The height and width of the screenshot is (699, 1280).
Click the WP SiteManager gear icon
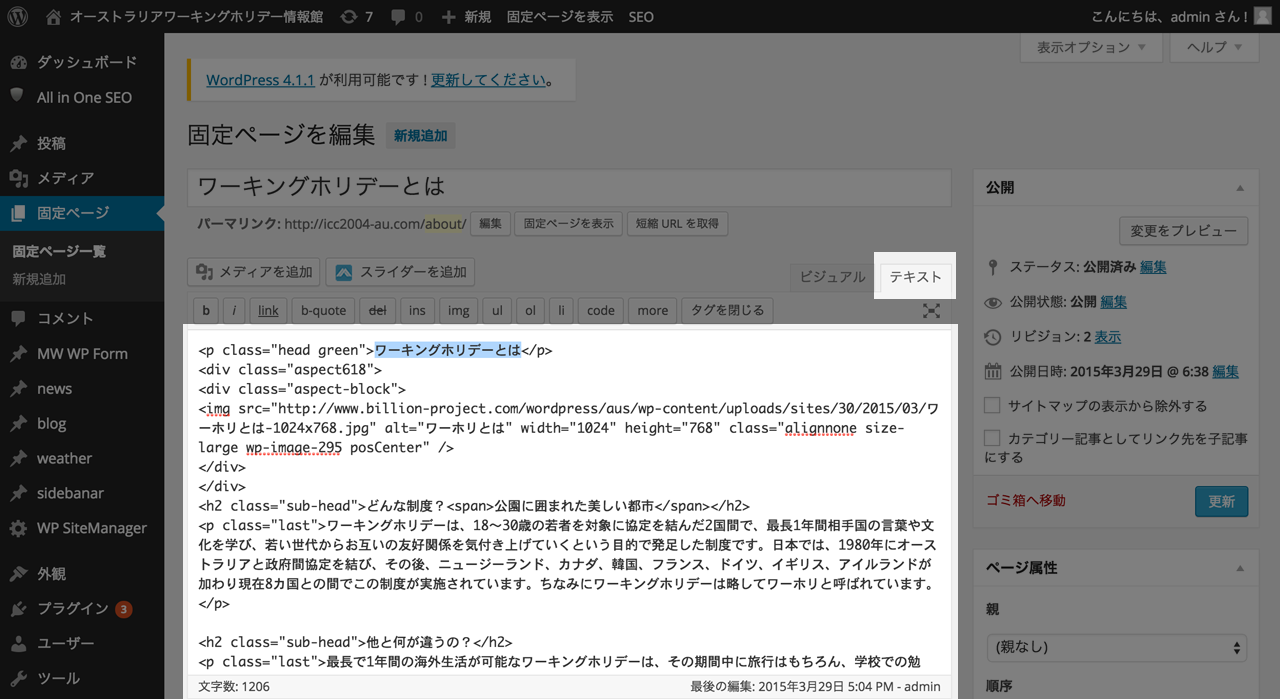pos(18,528)
